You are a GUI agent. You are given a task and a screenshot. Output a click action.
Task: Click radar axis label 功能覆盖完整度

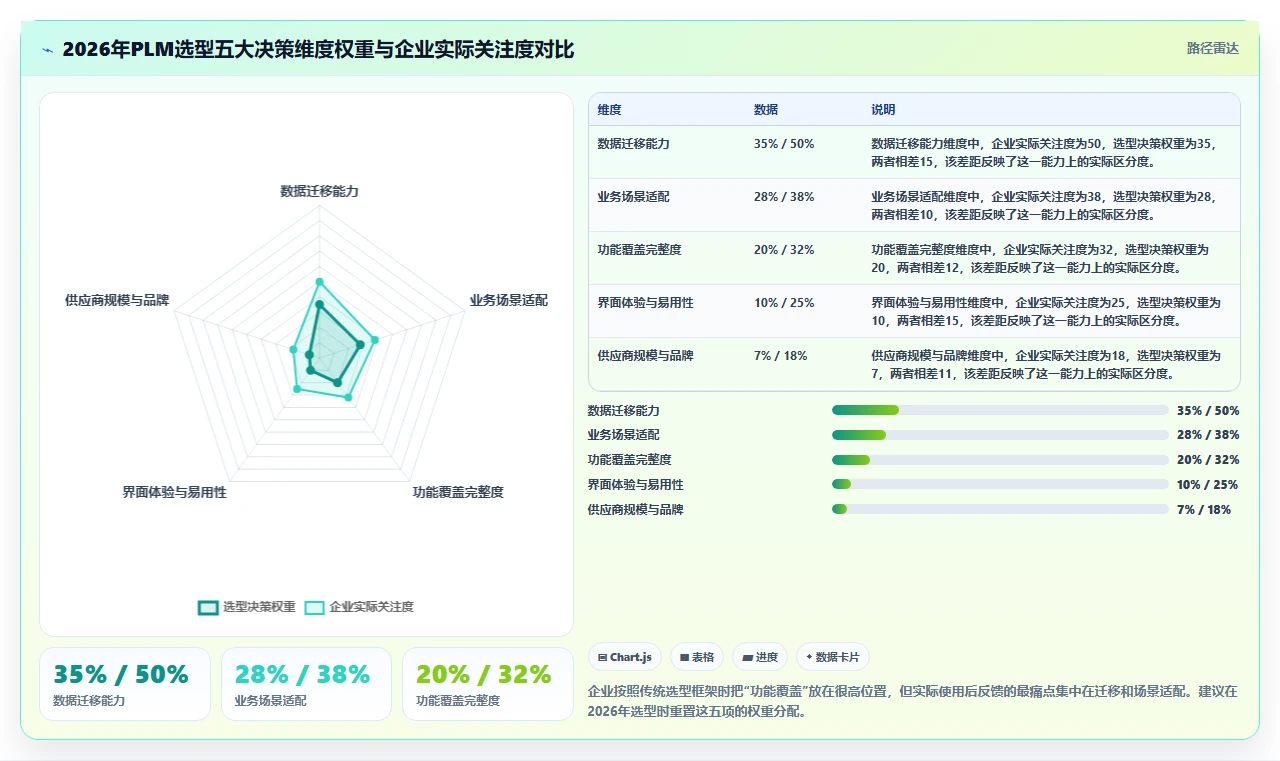coord(458,492)
